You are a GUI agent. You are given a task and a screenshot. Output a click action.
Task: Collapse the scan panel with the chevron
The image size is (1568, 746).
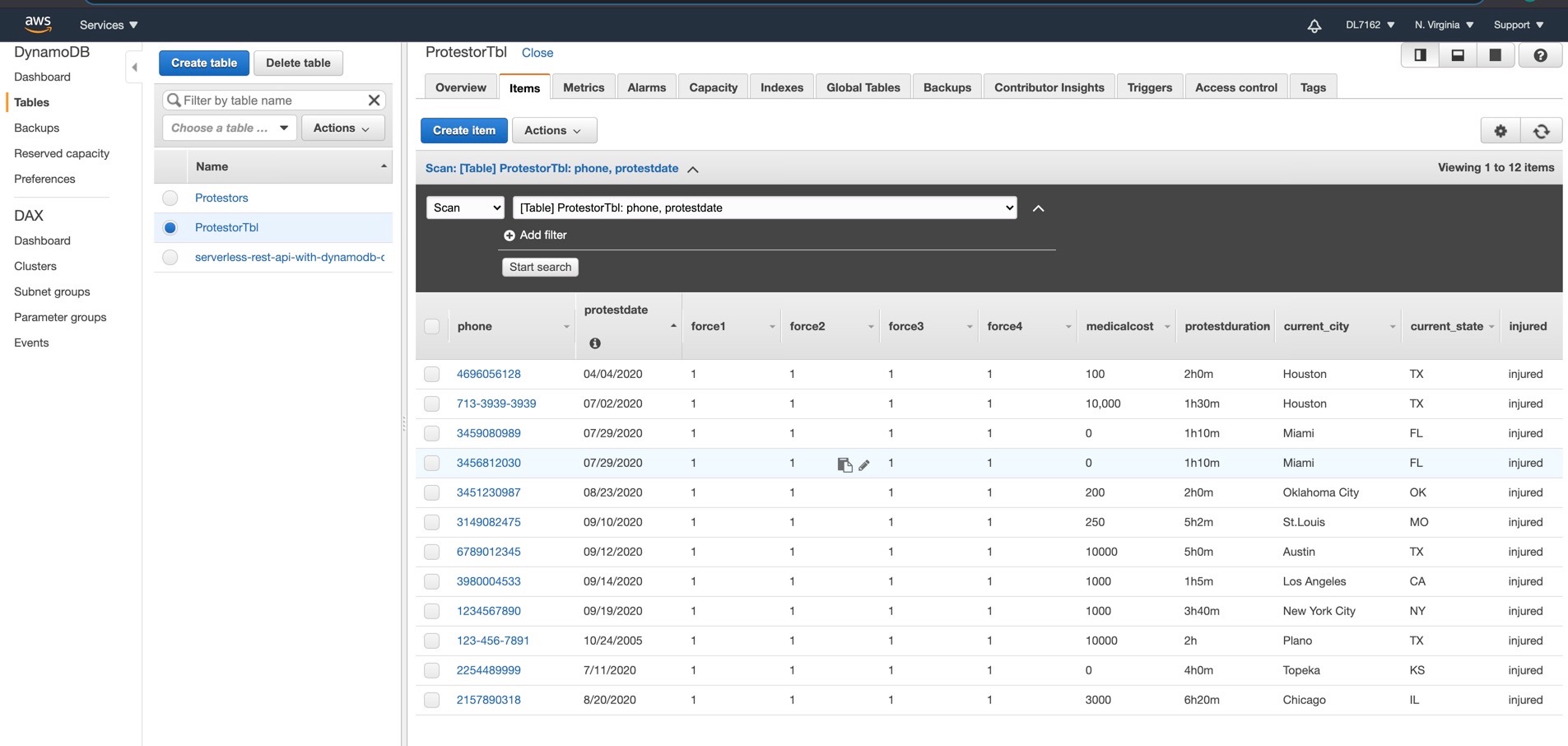point(1039,208)
